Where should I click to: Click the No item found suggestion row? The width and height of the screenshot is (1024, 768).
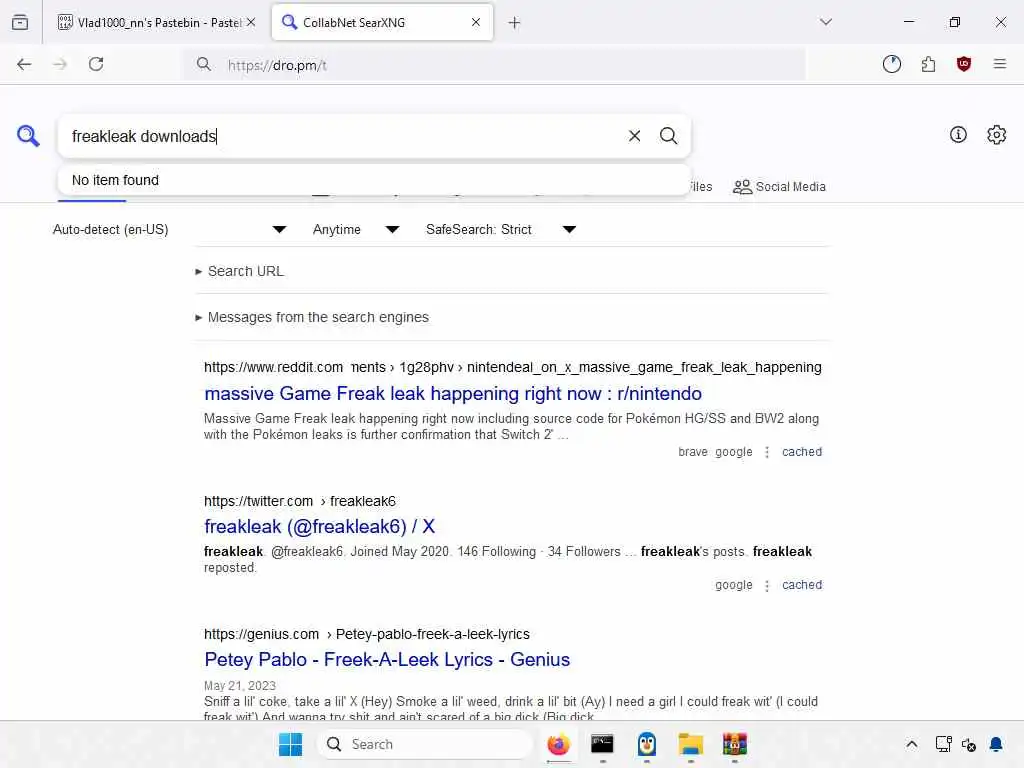[x=374, y=180]
